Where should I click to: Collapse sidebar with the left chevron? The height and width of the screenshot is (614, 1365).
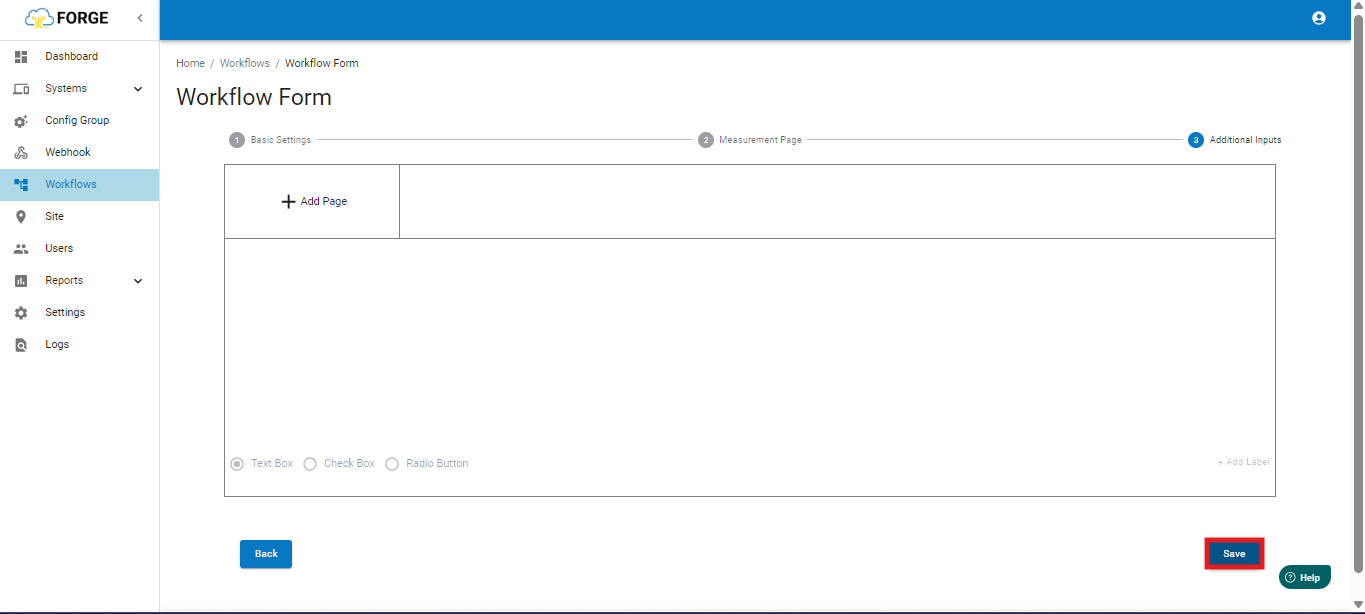pyautogui.click(x=140, y=18)
